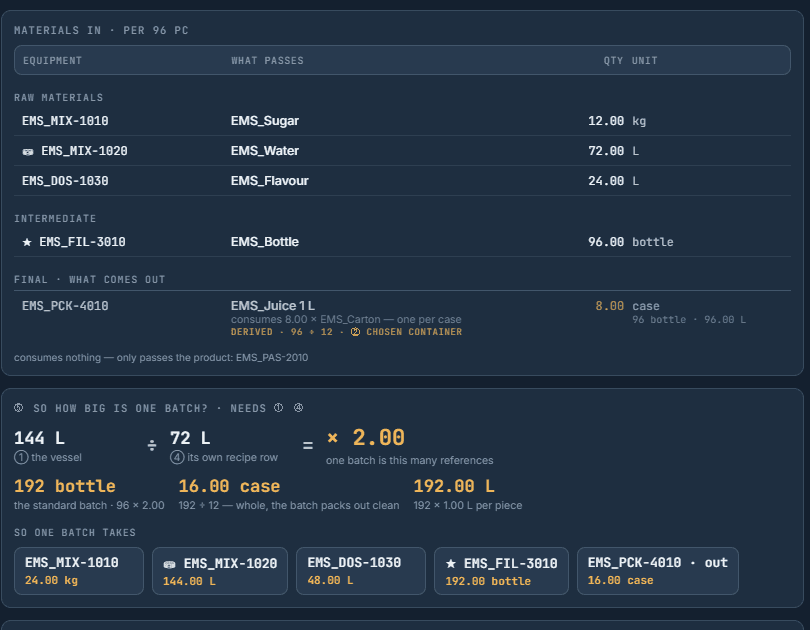810x630 pixels.
Task: Click the star icon in the EMS_Bottle table row
Action: tap(27, 242)
